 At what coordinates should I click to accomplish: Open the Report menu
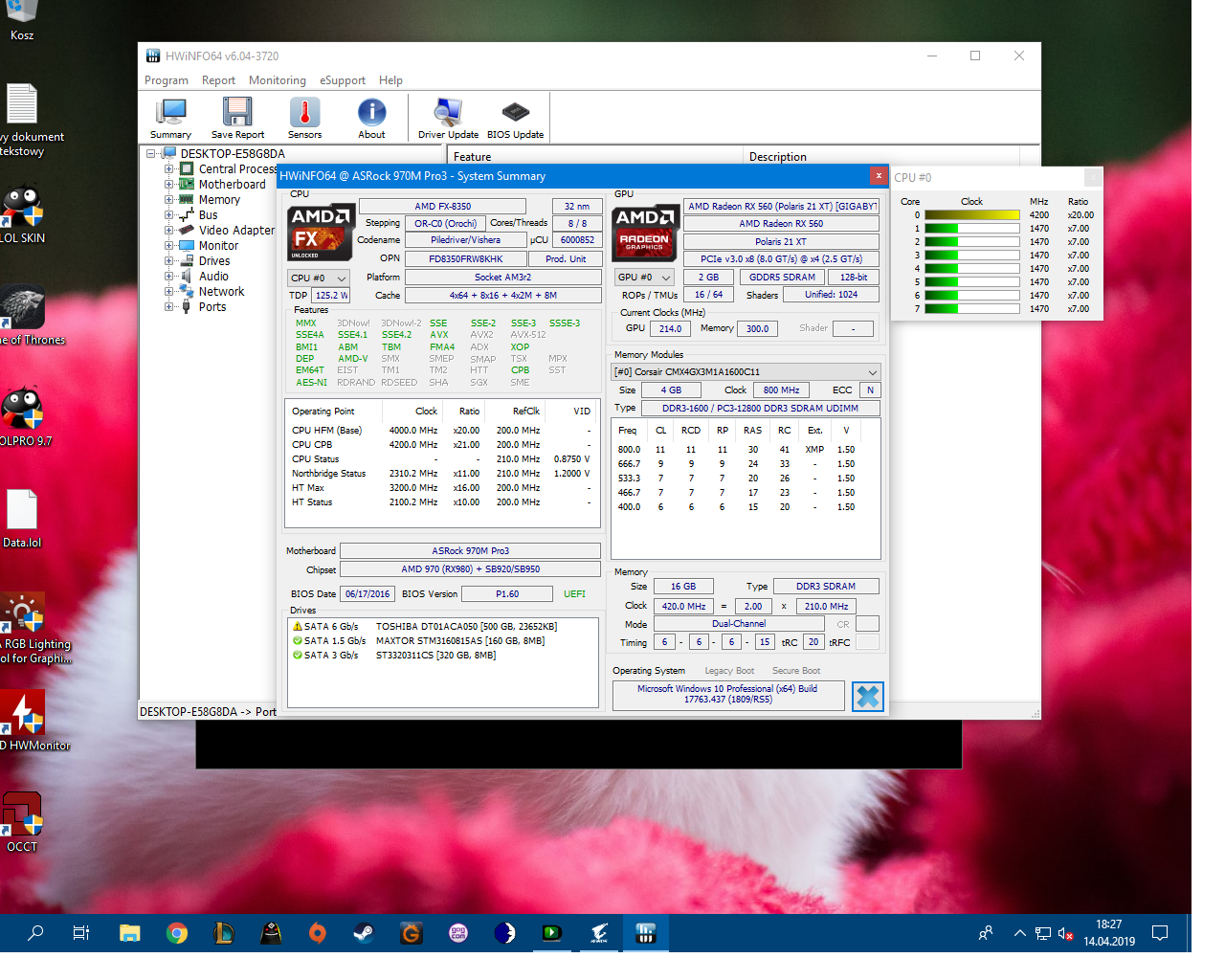click(218, 80)
